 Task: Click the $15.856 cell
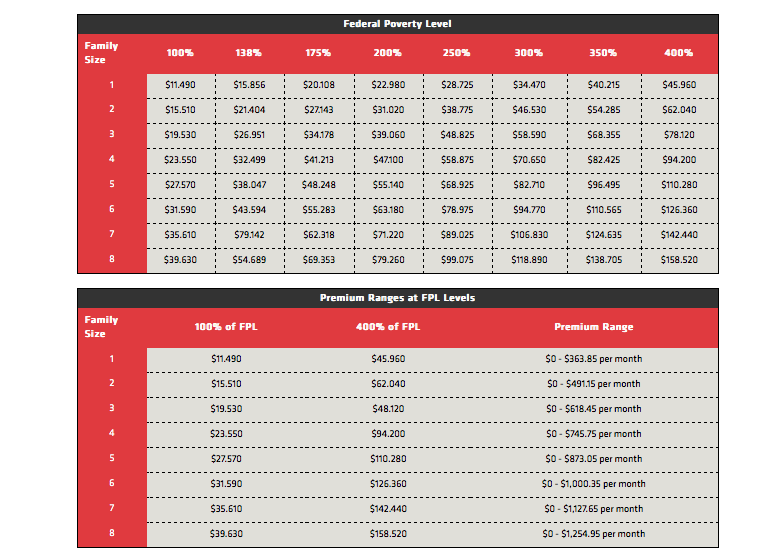(x=249, y=85)
